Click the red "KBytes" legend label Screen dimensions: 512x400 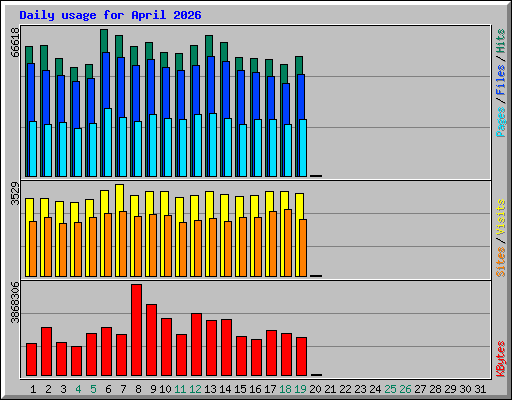pos(500,359)
